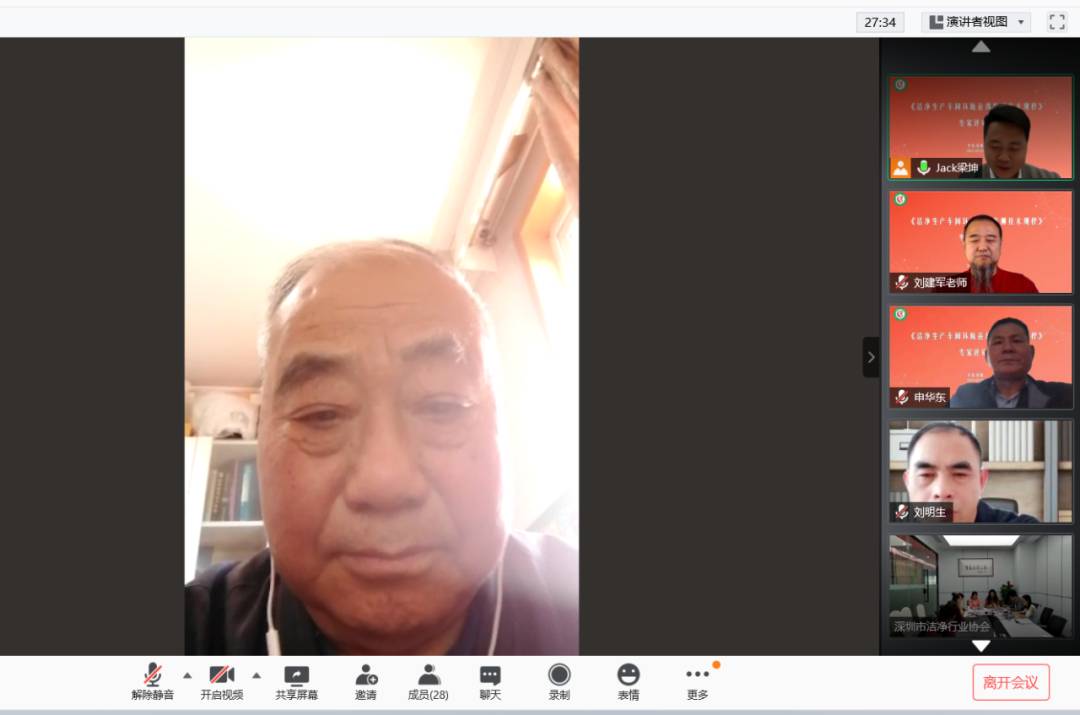
Task: Start sharing screen via 共享屏幕
Action: (x=297, y=681)
